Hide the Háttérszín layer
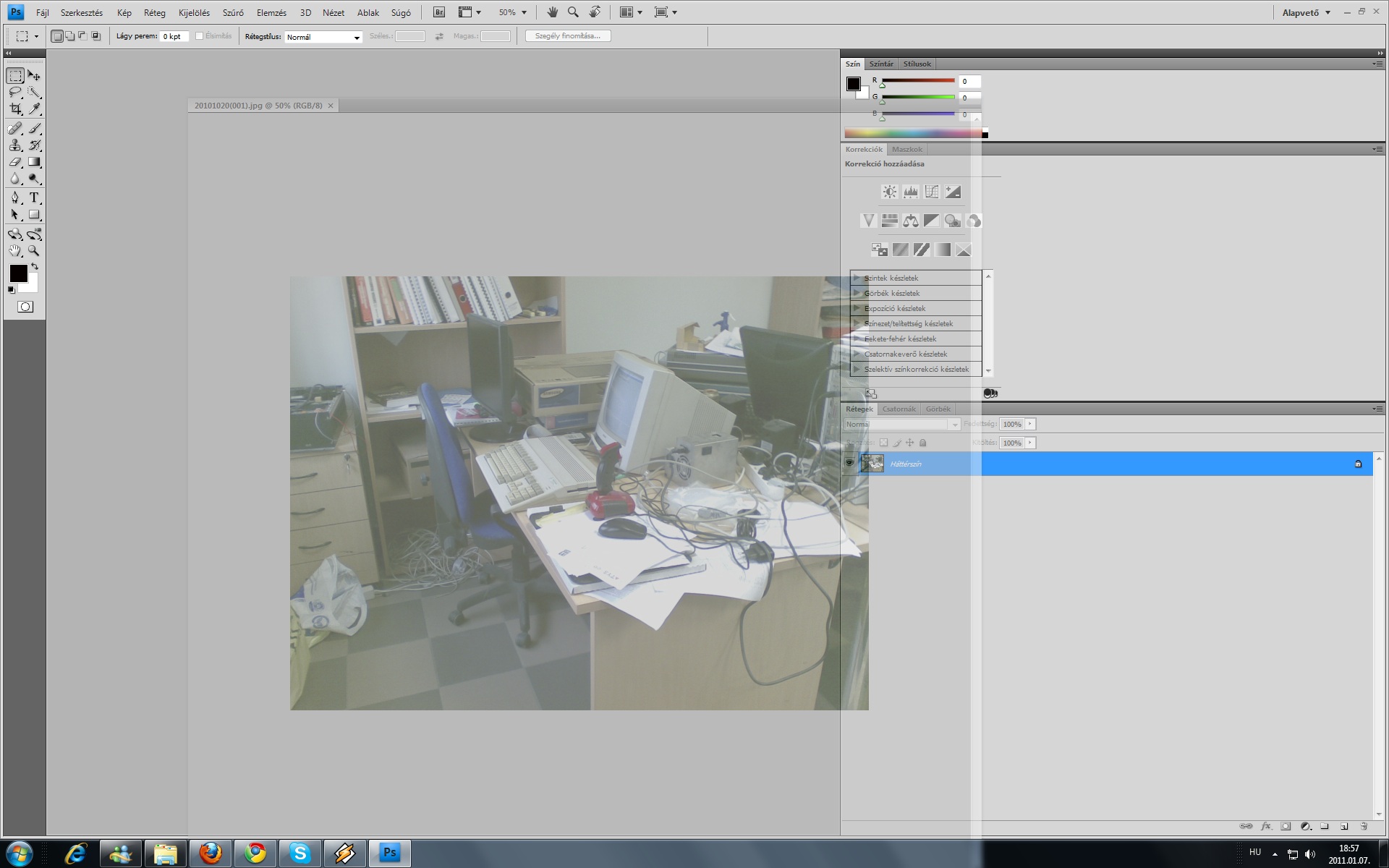Viewport: 1389px width, 868px height. [849, 464]
